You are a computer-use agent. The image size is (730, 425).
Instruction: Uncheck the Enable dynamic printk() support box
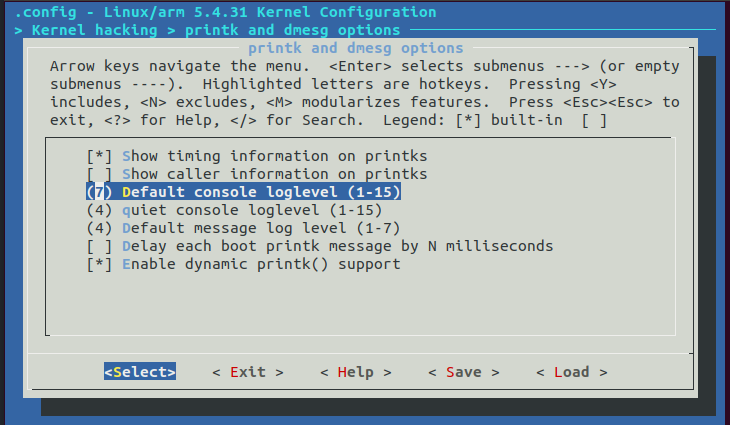(x=98, y=264)
